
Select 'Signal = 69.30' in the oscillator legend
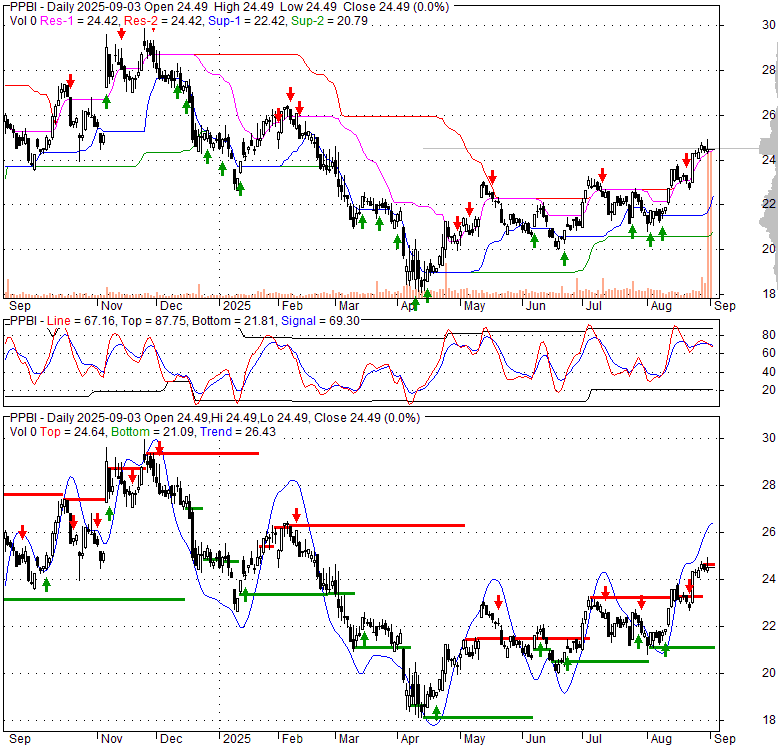[x=320, y=321]
